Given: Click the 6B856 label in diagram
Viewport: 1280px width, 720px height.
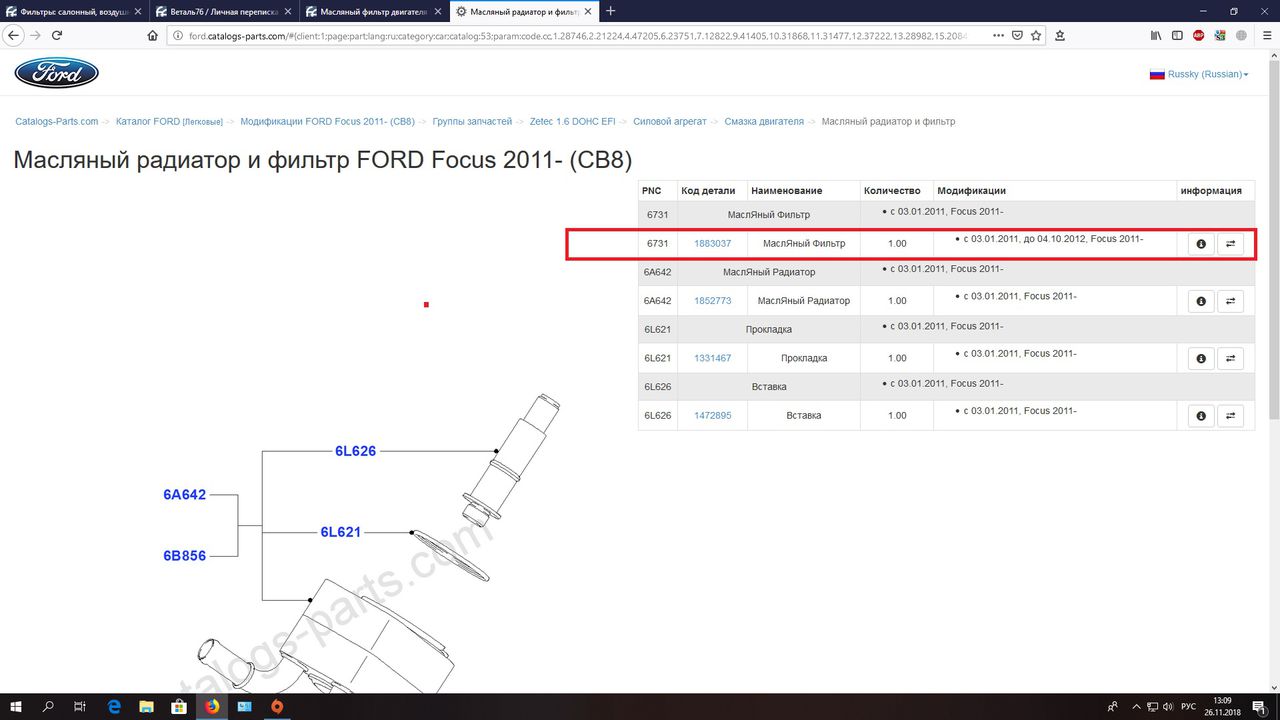Looking at the screenshot, I should [x=185, y=555].
